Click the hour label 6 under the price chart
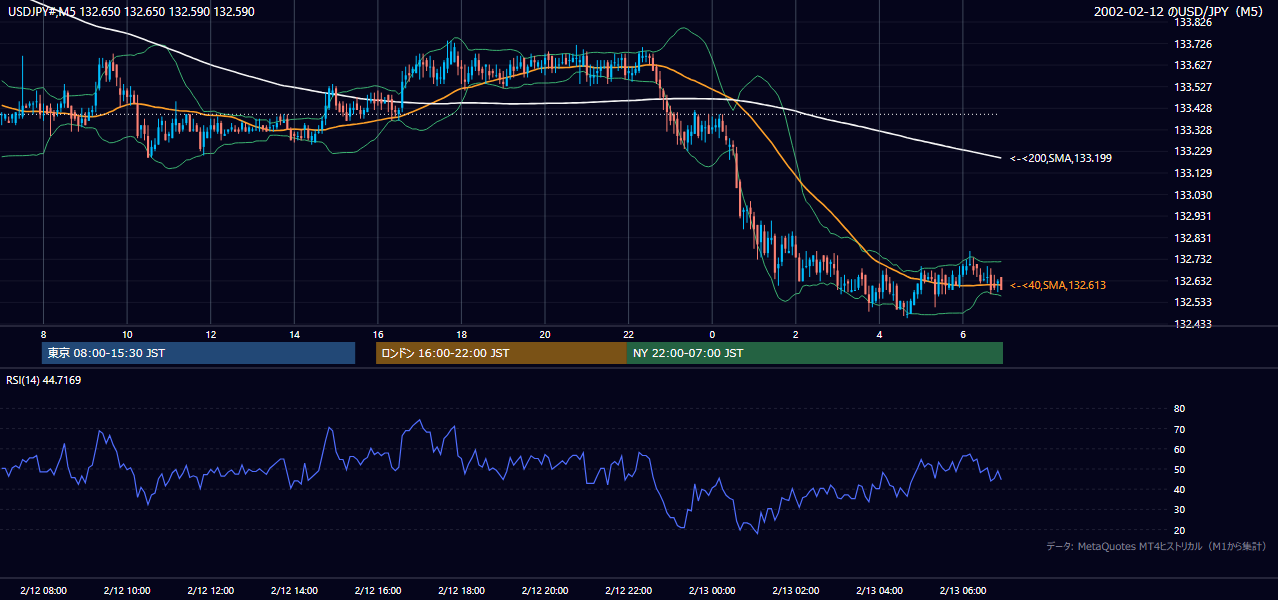Image resolution: width=1278 pixels, height=600 pixels. point(962,334)
